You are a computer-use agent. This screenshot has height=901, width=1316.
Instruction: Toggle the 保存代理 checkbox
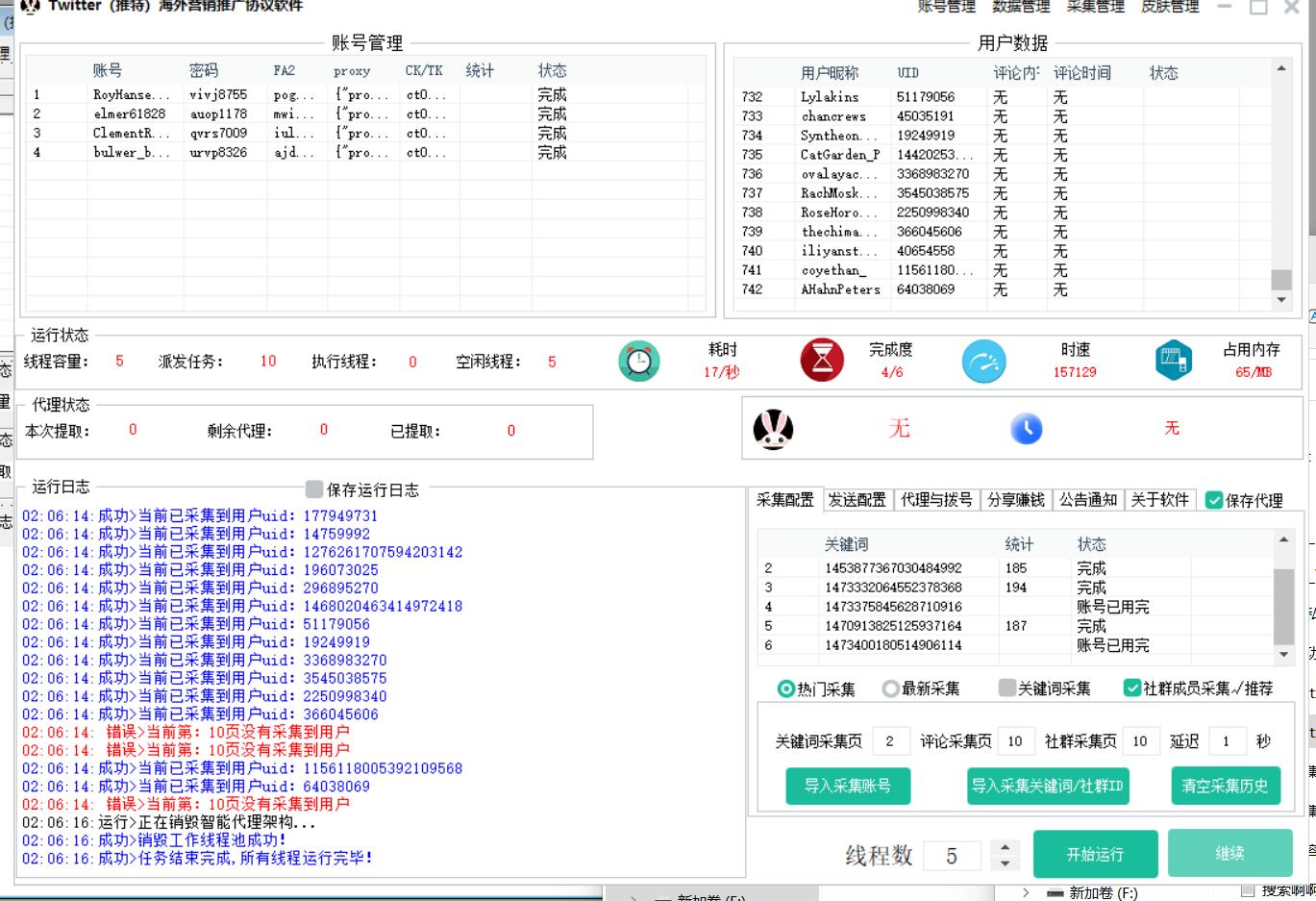point(1212,501)
